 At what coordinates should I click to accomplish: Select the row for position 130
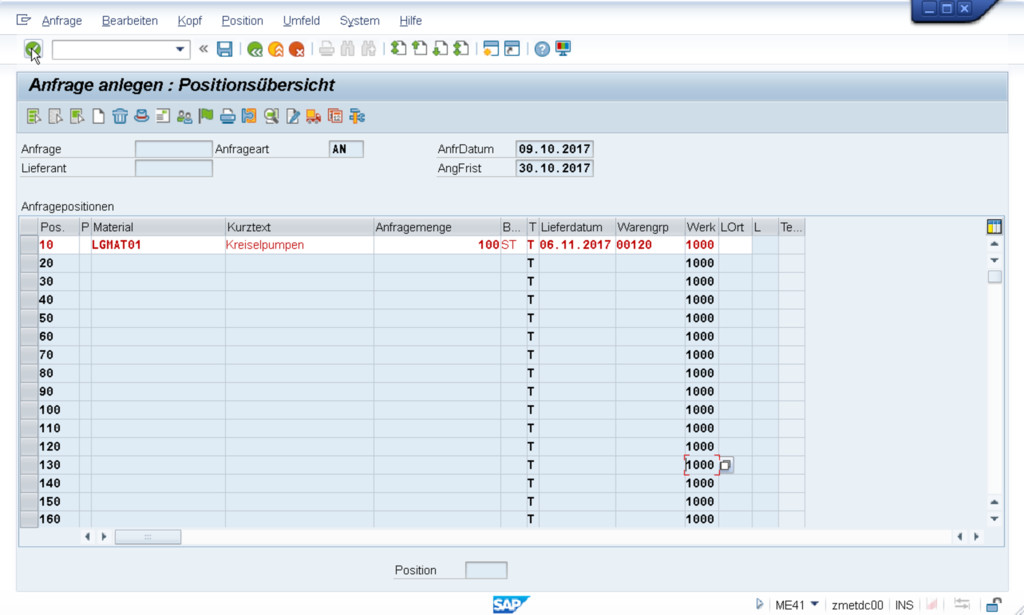point(29,465)
